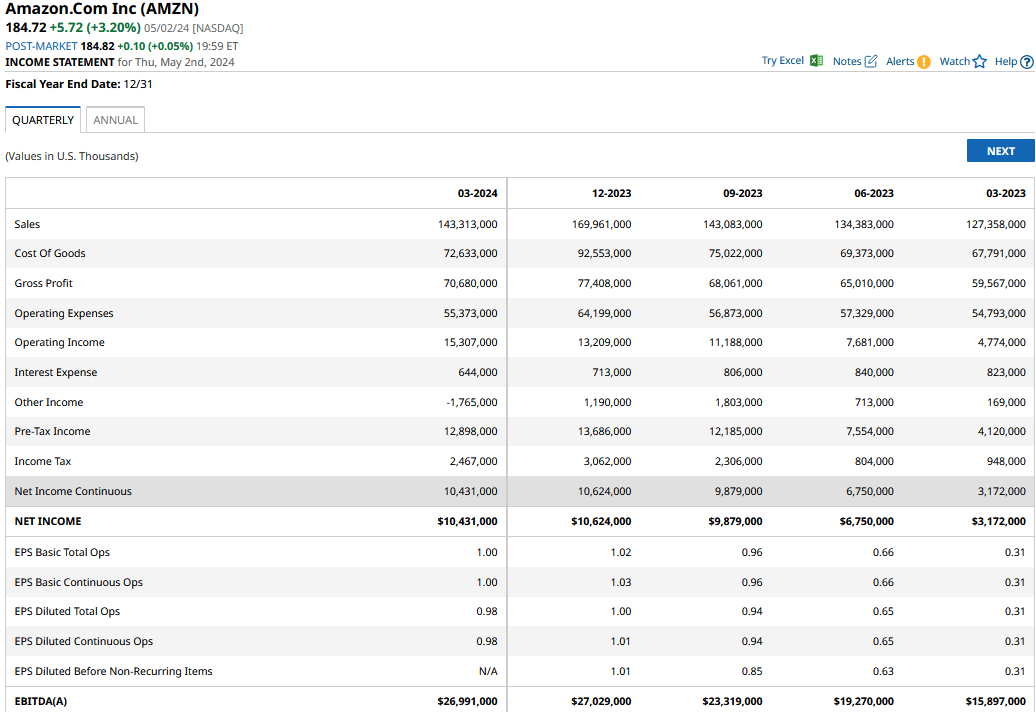The image size is (1036, 712).
Task: Click the orange Alerts exclamation icon
Action: point(923,62)
